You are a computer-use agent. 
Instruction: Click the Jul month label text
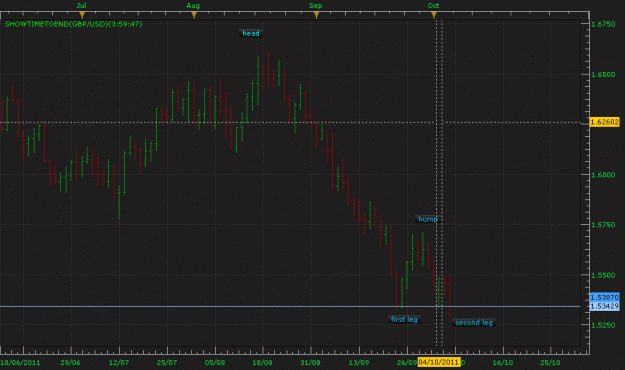pos(81,6)
